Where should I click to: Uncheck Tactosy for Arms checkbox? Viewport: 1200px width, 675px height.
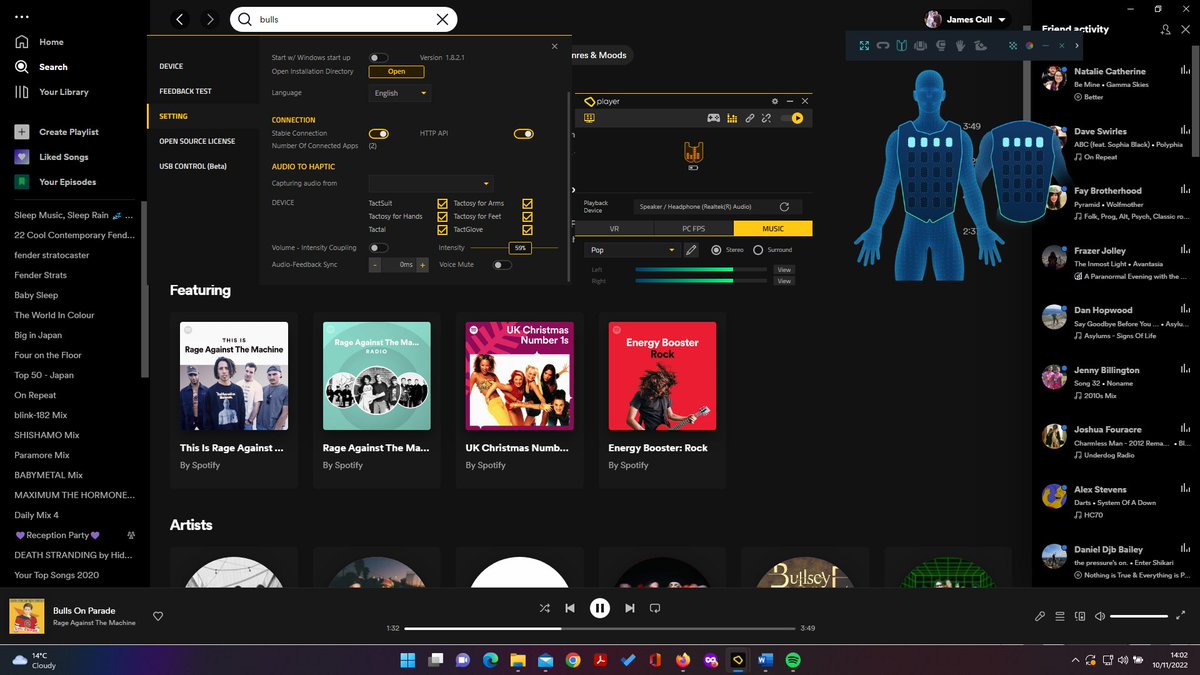[x=527, y=203]
